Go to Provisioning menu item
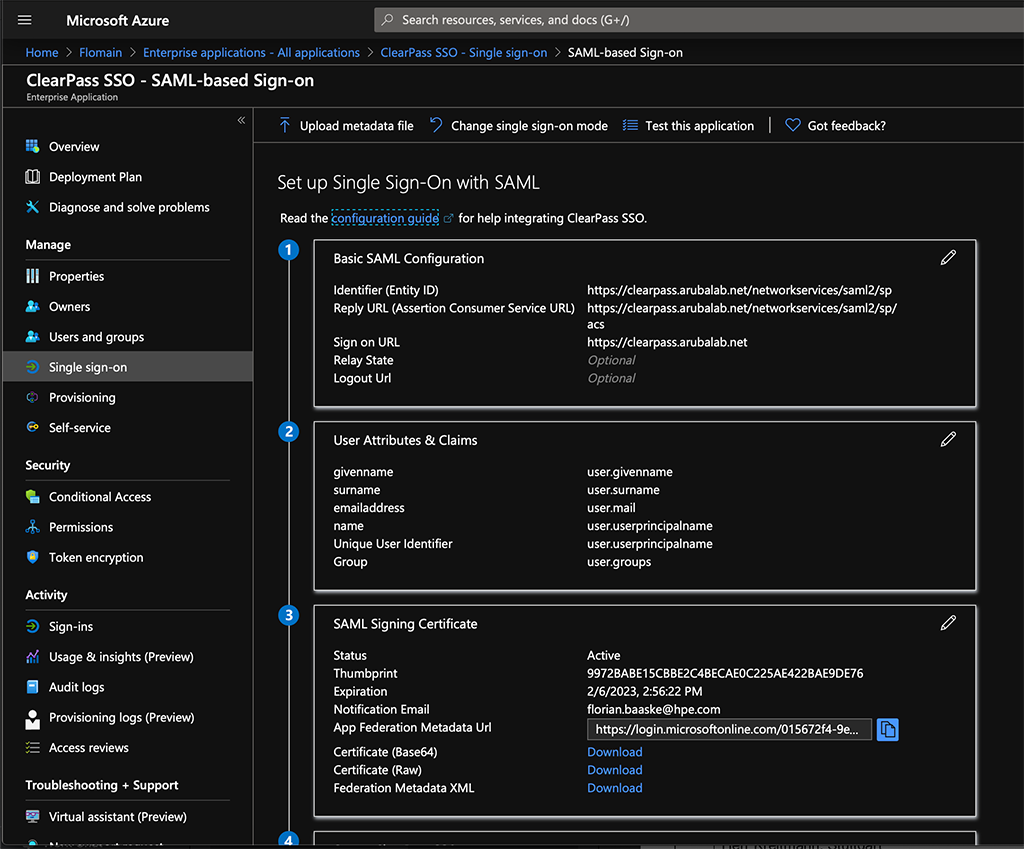 point(82,398)
